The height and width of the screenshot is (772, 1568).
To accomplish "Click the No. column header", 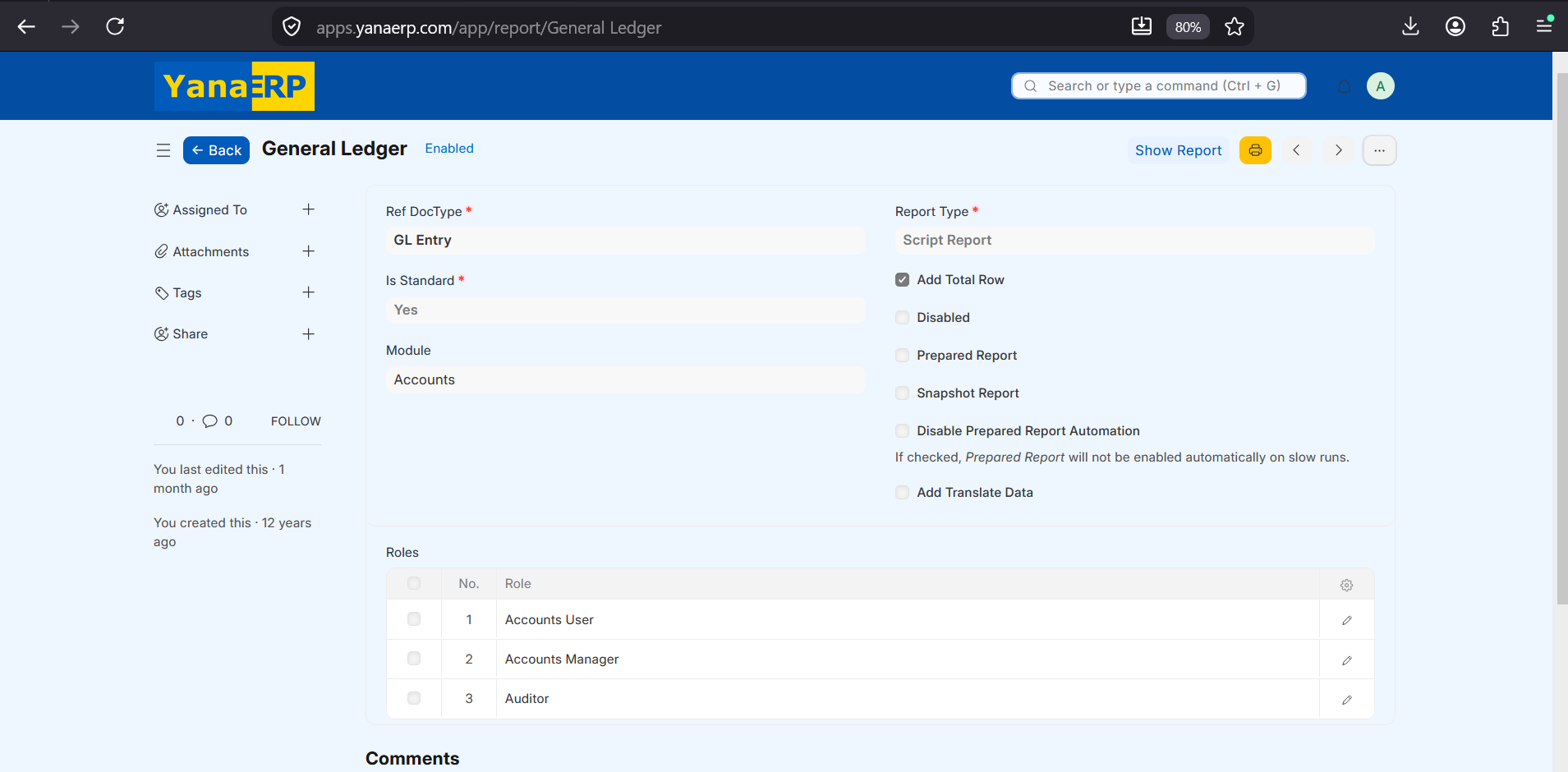I will 469,583.
